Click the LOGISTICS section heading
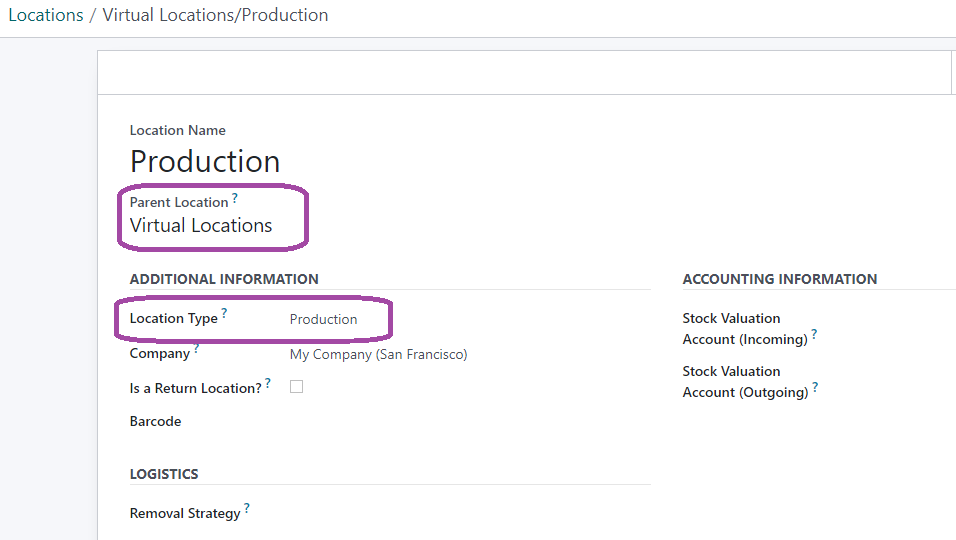Screen dimensions: 956x540 pyautogui.click(x=164, y=474)
